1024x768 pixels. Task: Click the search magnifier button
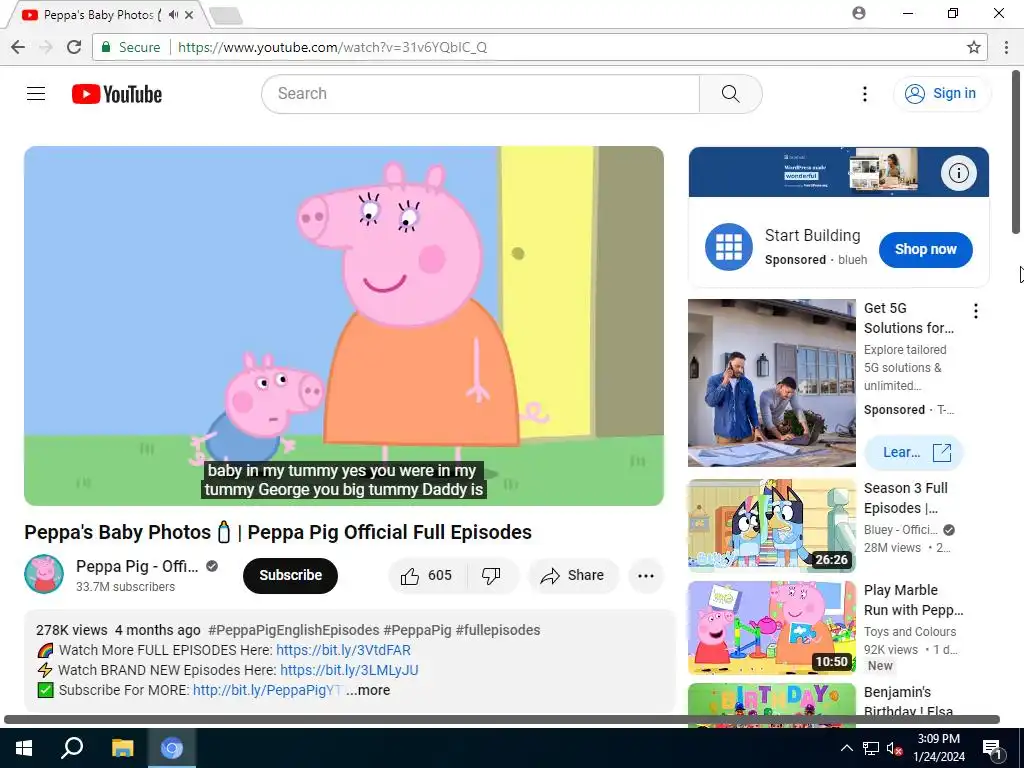pos(731,94)
